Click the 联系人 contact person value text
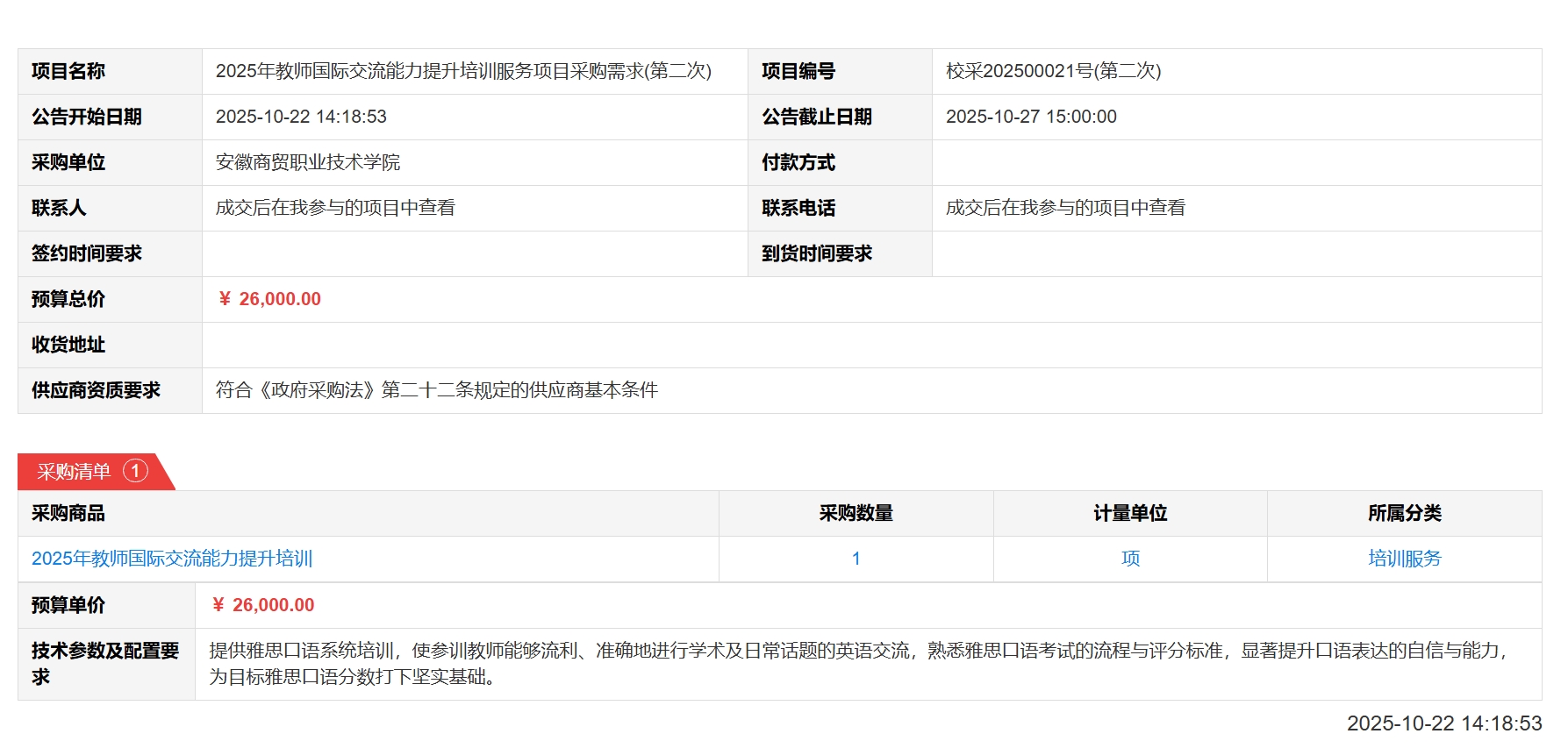This screenshot has width=1568, height=748. coord(335,208)
